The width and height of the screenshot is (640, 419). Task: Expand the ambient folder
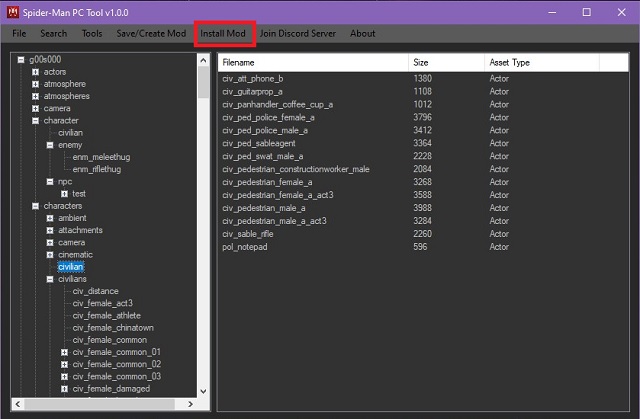click(x=50, y=219)
